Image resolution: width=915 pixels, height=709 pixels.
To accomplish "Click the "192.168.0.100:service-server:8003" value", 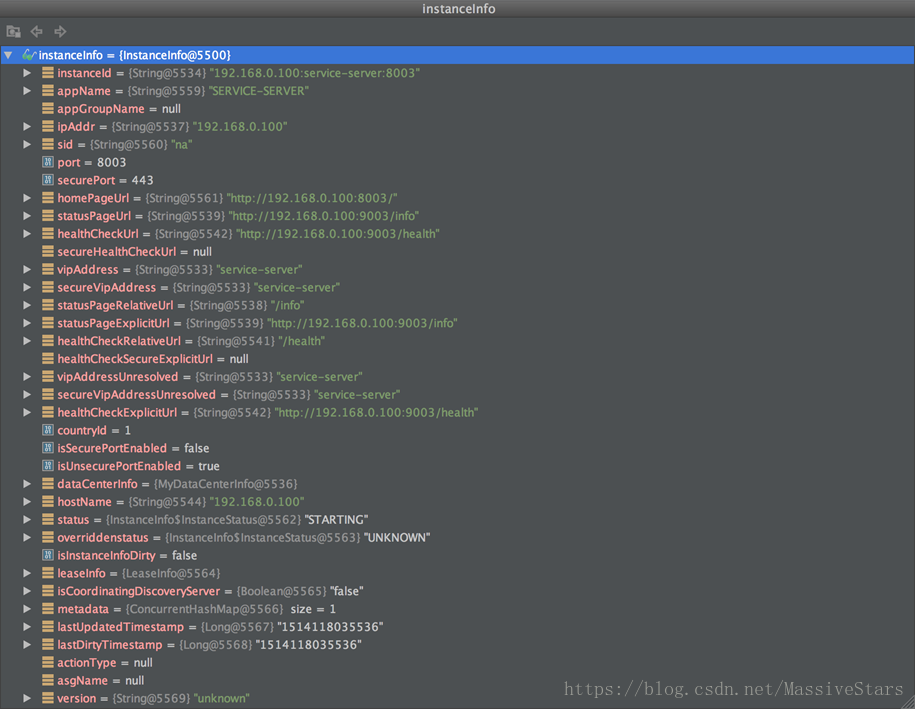I will (x=315, y=73).
